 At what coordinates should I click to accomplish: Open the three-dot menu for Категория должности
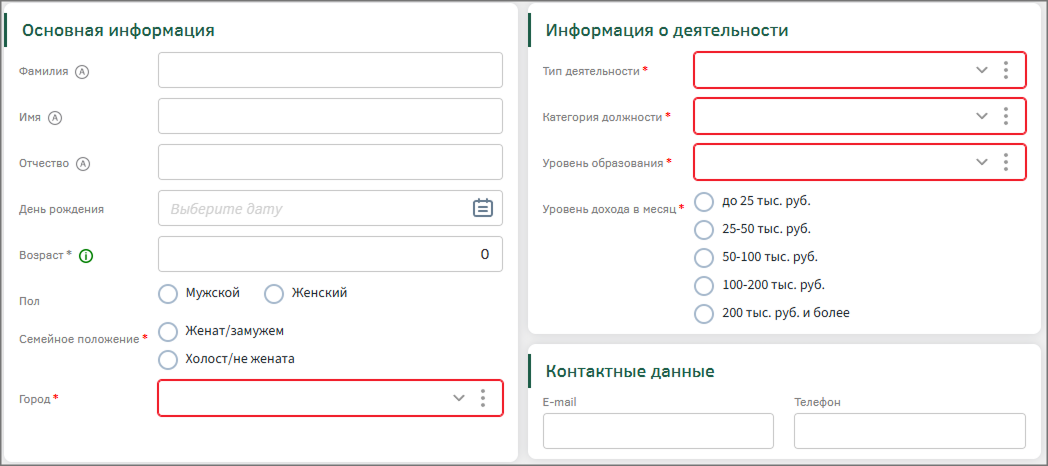(x=1006, y=116)
